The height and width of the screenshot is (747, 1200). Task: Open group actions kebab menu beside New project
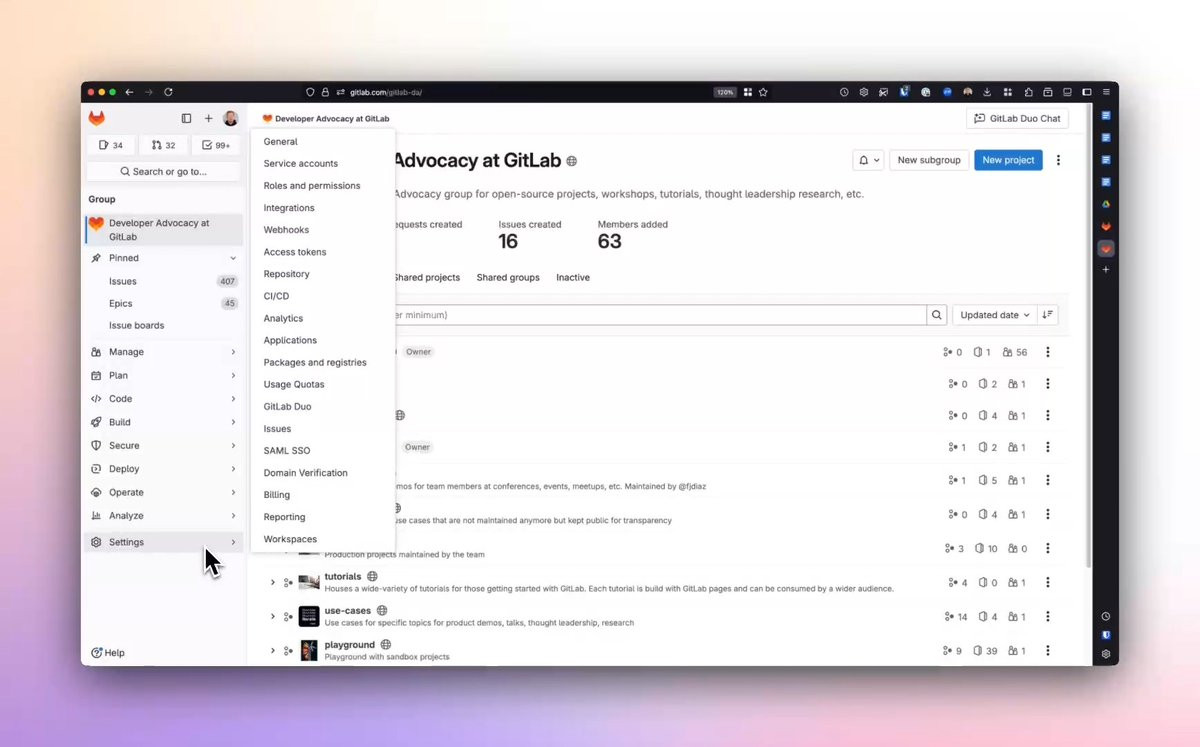[1059, 160]
